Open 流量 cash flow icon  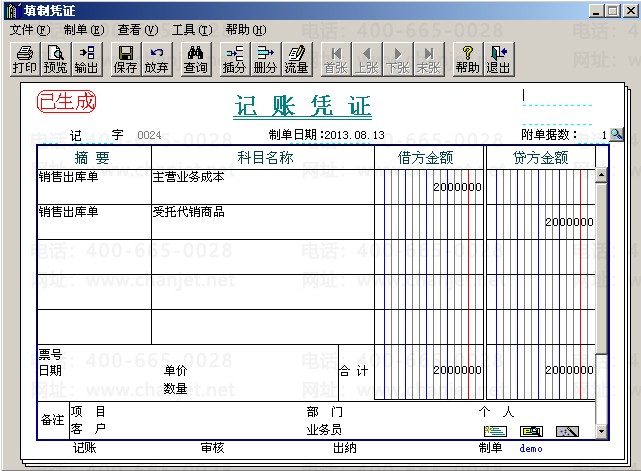pyautogui.click(x=296, y=60)
